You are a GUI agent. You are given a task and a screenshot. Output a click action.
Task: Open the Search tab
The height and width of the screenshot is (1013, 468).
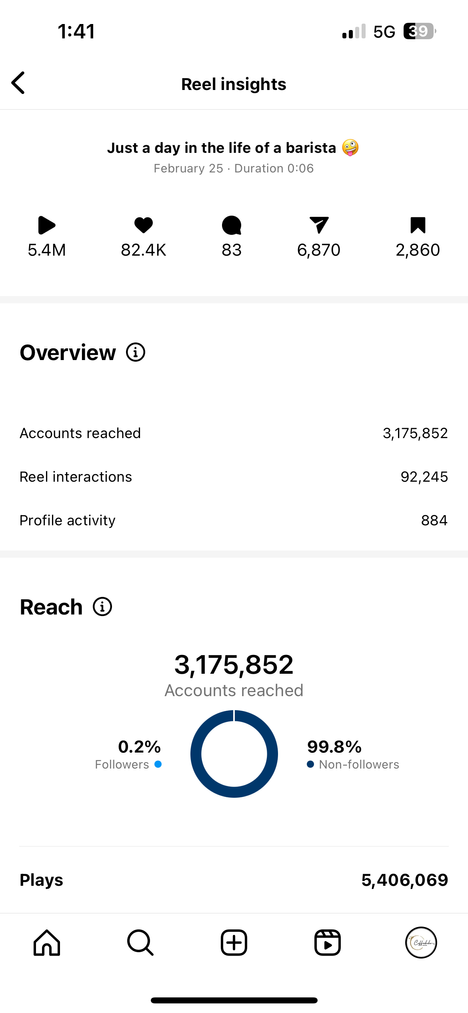(x=140, y=943)
